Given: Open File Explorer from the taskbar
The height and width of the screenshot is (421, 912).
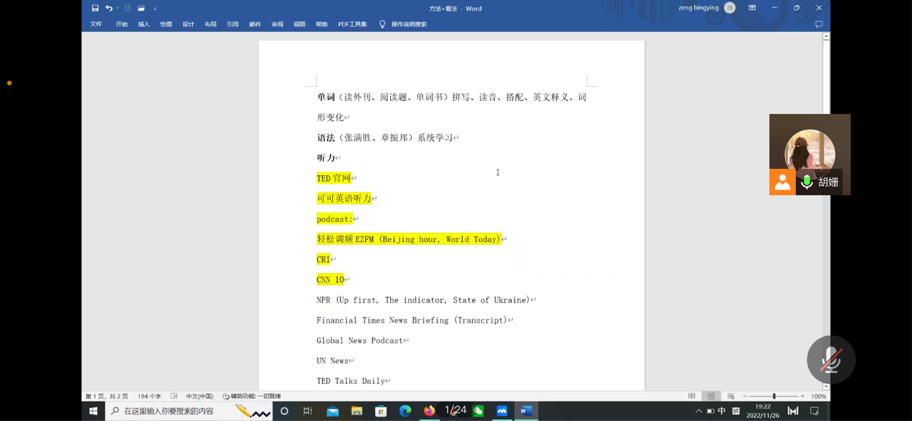Looking at the screenshot, I should pyautogui.click(x=357, y=411).
